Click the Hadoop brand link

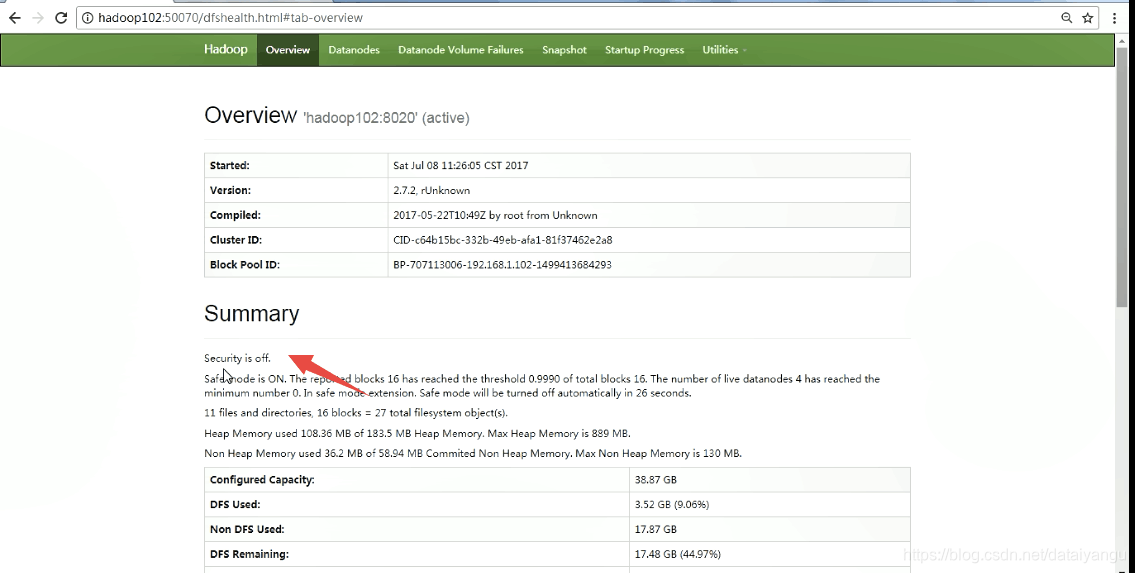[225, 49]
